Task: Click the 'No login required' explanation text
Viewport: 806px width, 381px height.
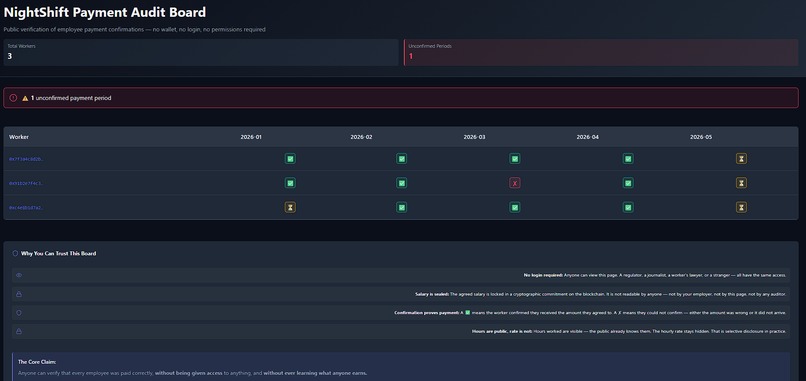Action: tap(655, 275)
